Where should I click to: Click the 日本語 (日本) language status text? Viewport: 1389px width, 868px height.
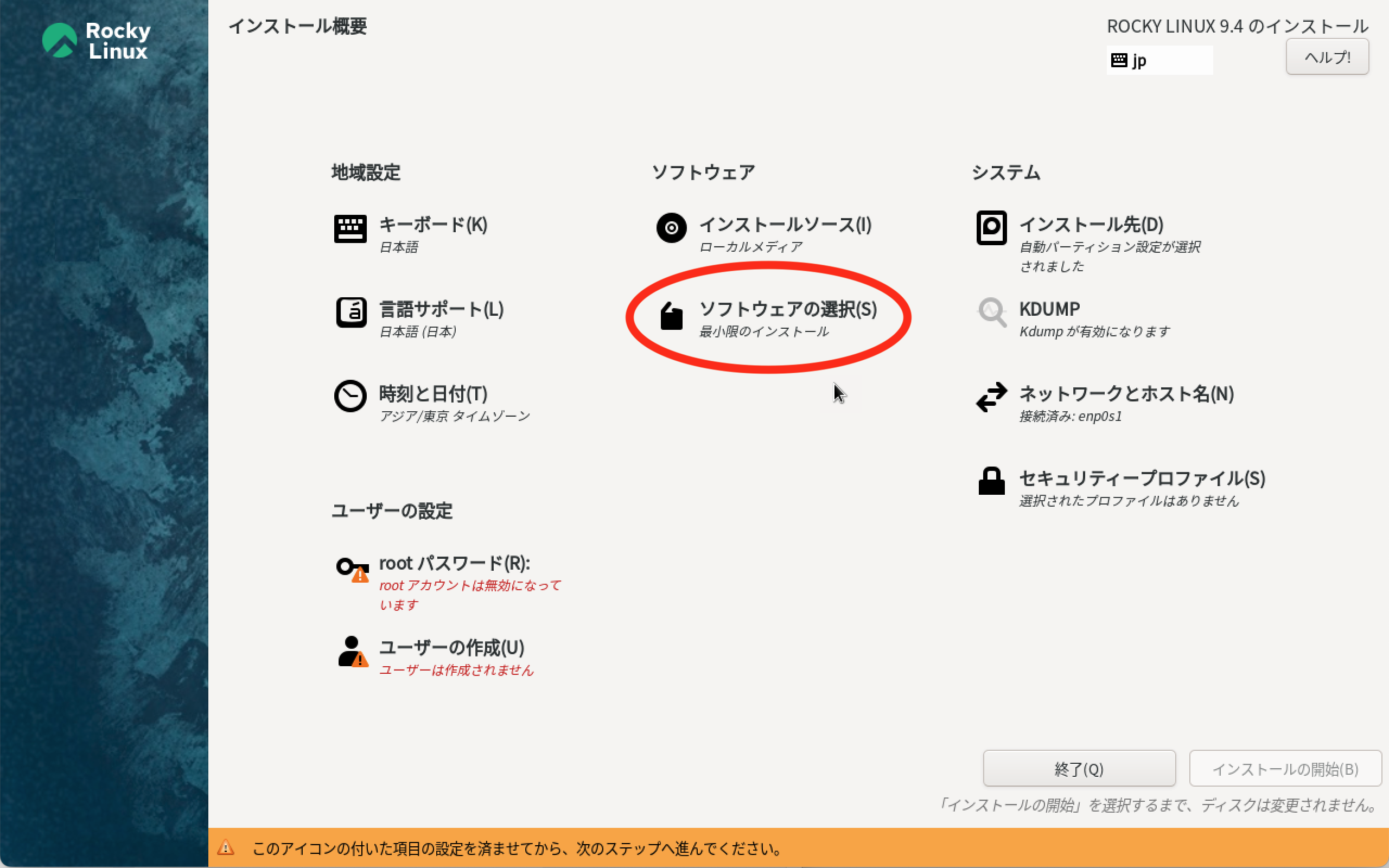[x=418, y=331]
